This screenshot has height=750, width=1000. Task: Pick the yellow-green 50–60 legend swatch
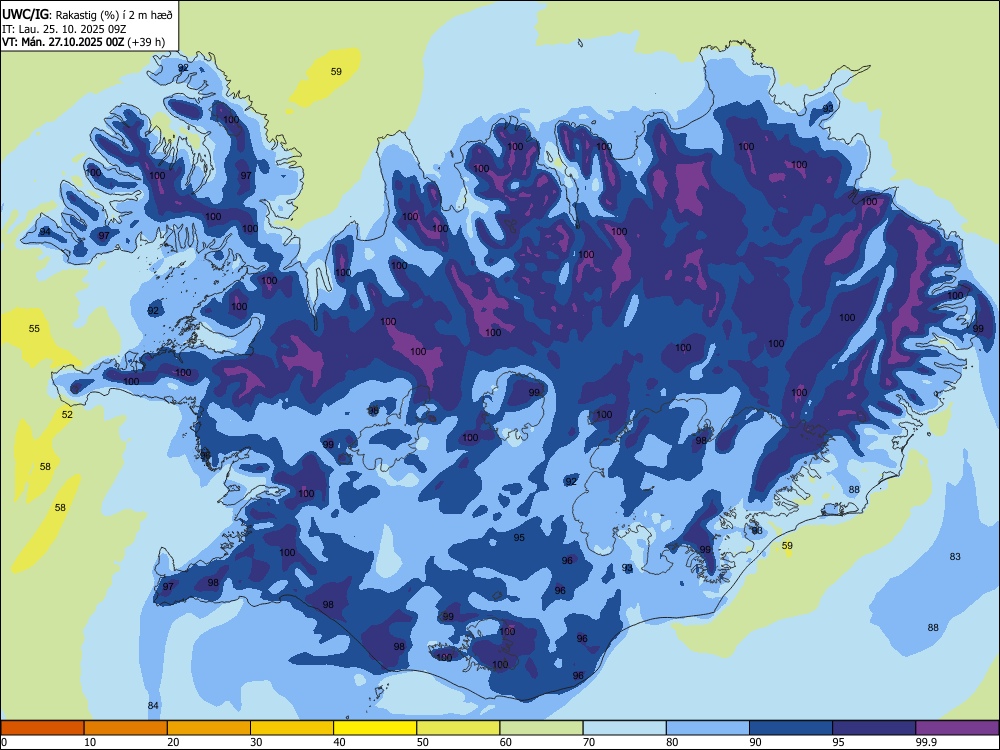coord(459,728)
